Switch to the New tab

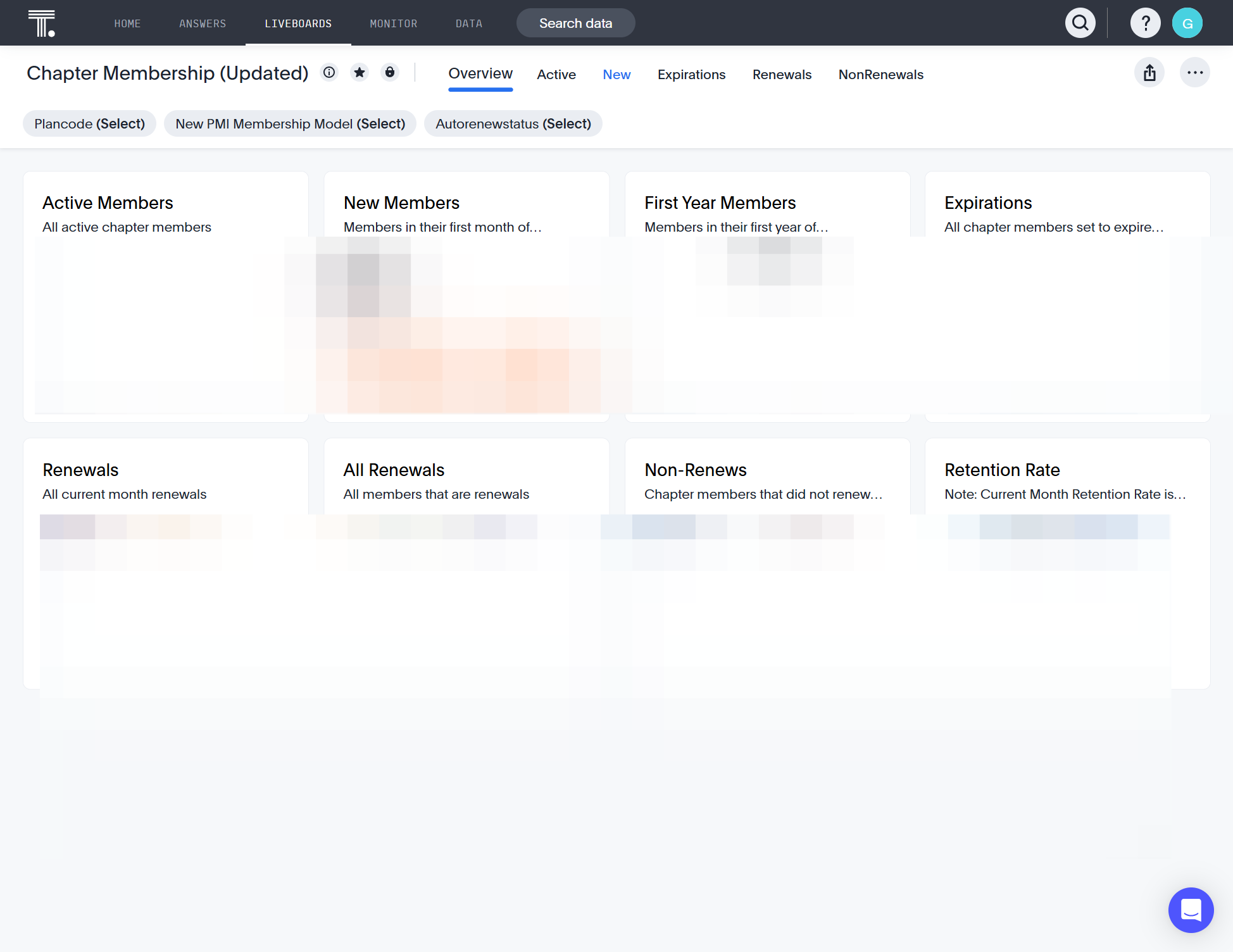tap(616, 75)
